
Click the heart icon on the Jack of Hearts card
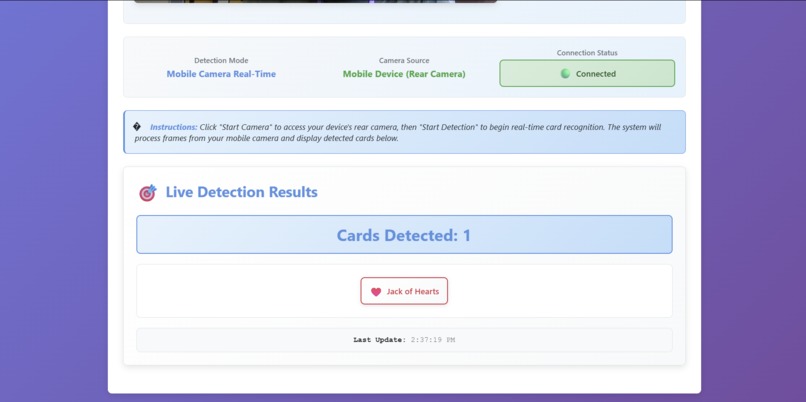point(376,292)
